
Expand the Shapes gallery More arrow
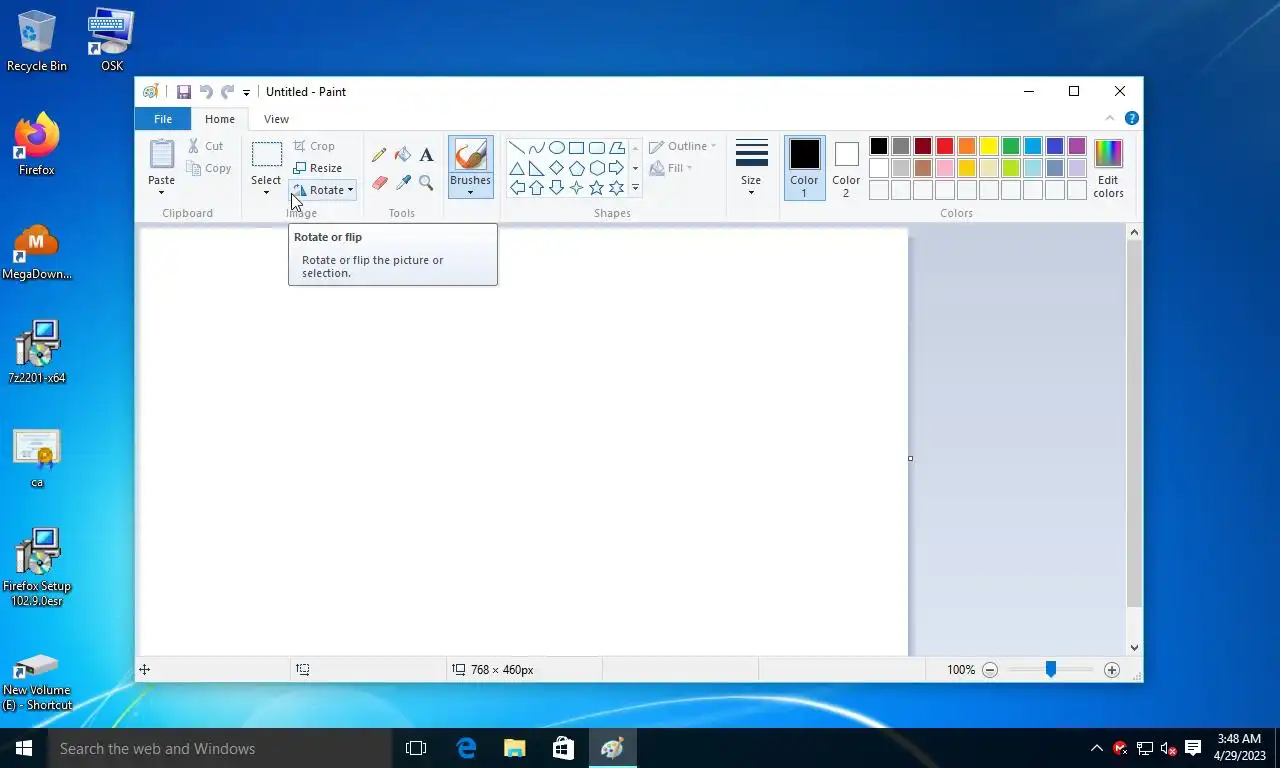(x=635, y=188)
